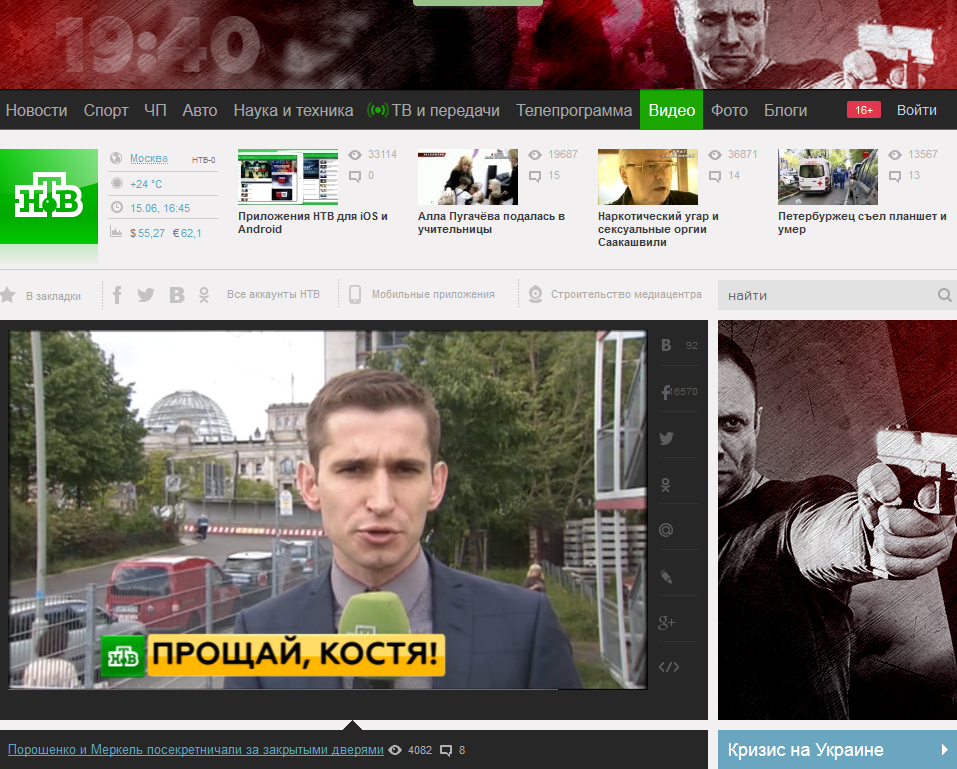Open NTV Twitter account icon in toolbar
Viewport: 957px width, 769px height.
point(146,295)
